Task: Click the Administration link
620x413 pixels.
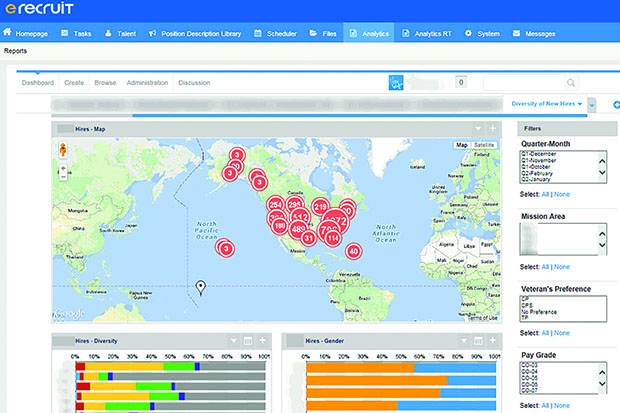Action: (x=147, y=83)
